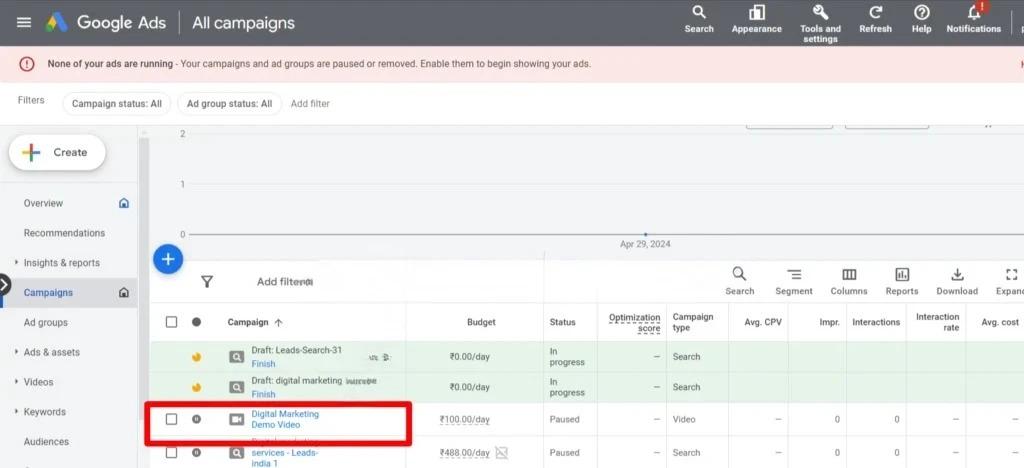Open Ad group status: All filter
This screenshot has height=468, width=1024.
click(x=229, y=104)
